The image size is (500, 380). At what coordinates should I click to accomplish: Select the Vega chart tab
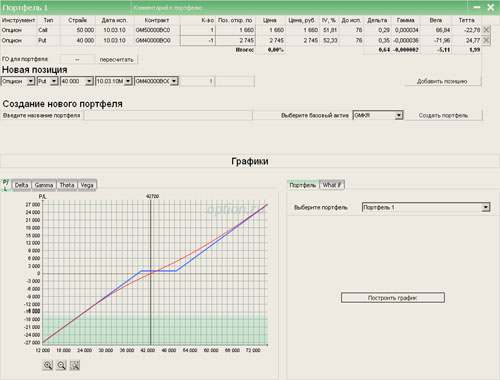pos(87,185)
